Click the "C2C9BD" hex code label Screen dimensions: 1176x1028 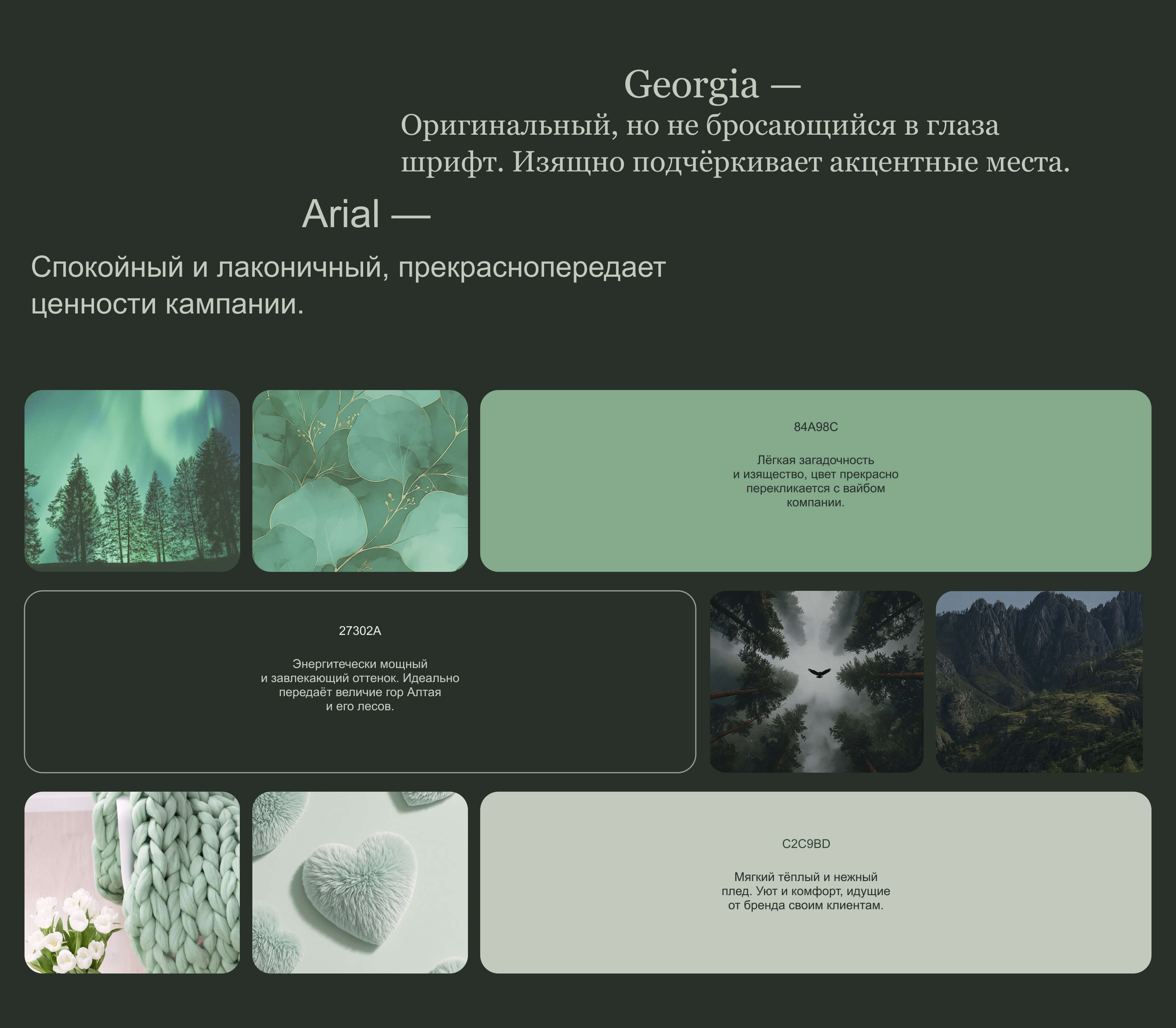click(806, 844)
